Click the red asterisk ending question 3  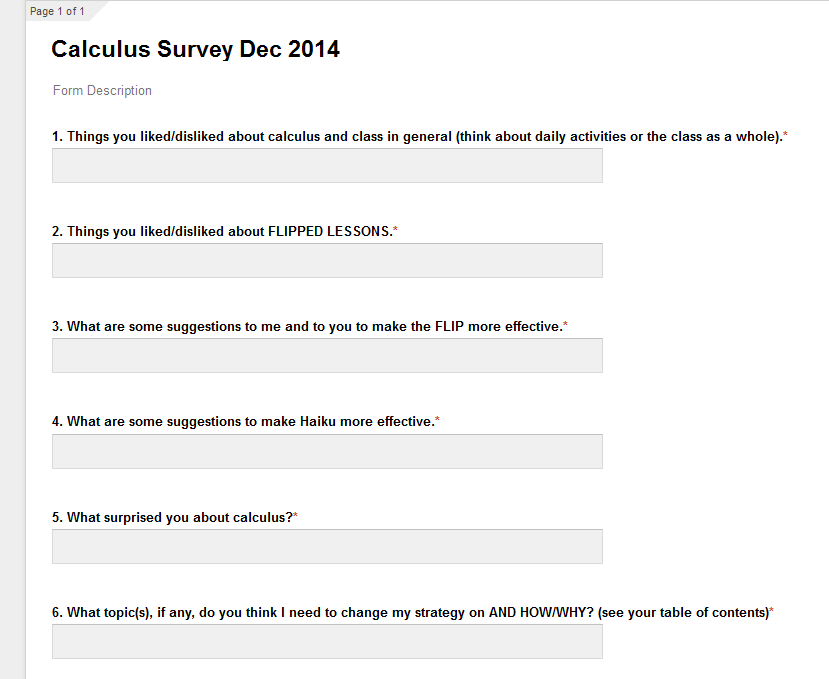click(565, 324)
